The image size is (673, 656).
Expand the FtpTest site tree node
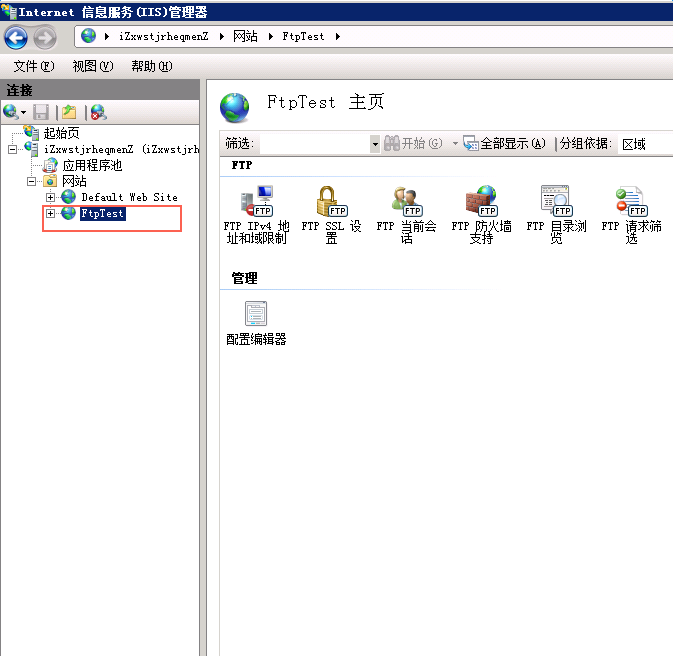click(x=51, y=213)
